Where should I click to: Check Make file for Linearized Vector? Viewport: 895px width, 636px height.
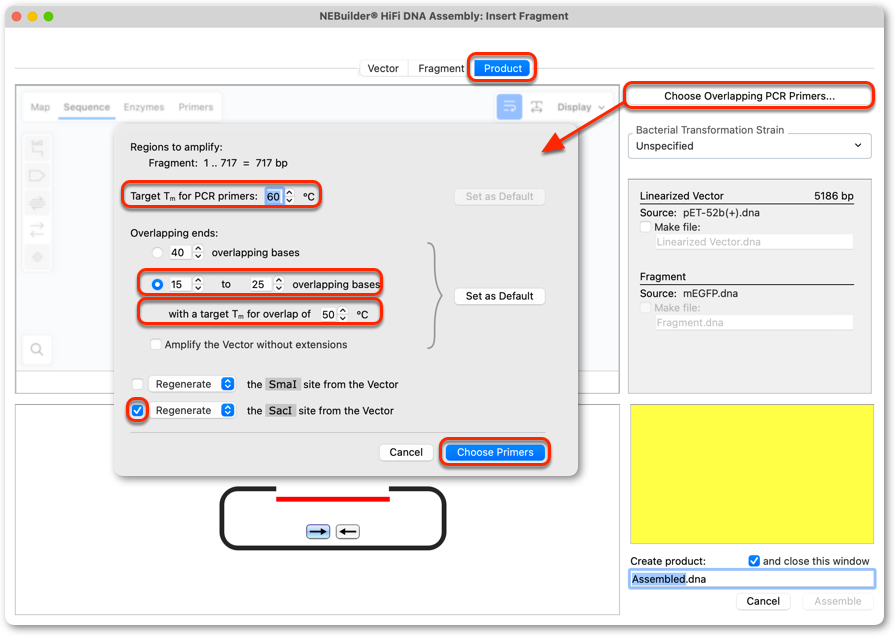[x=645, y=227]
